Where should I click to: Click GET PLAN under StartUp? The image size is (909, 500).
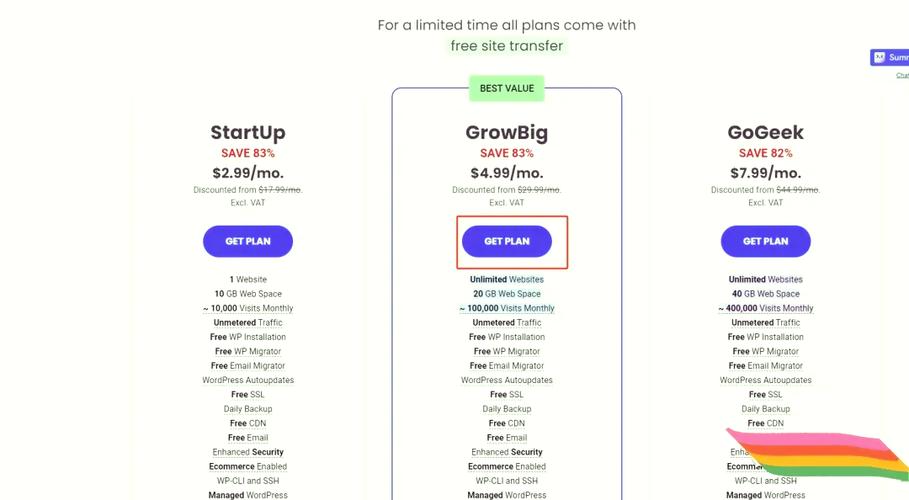248,241
